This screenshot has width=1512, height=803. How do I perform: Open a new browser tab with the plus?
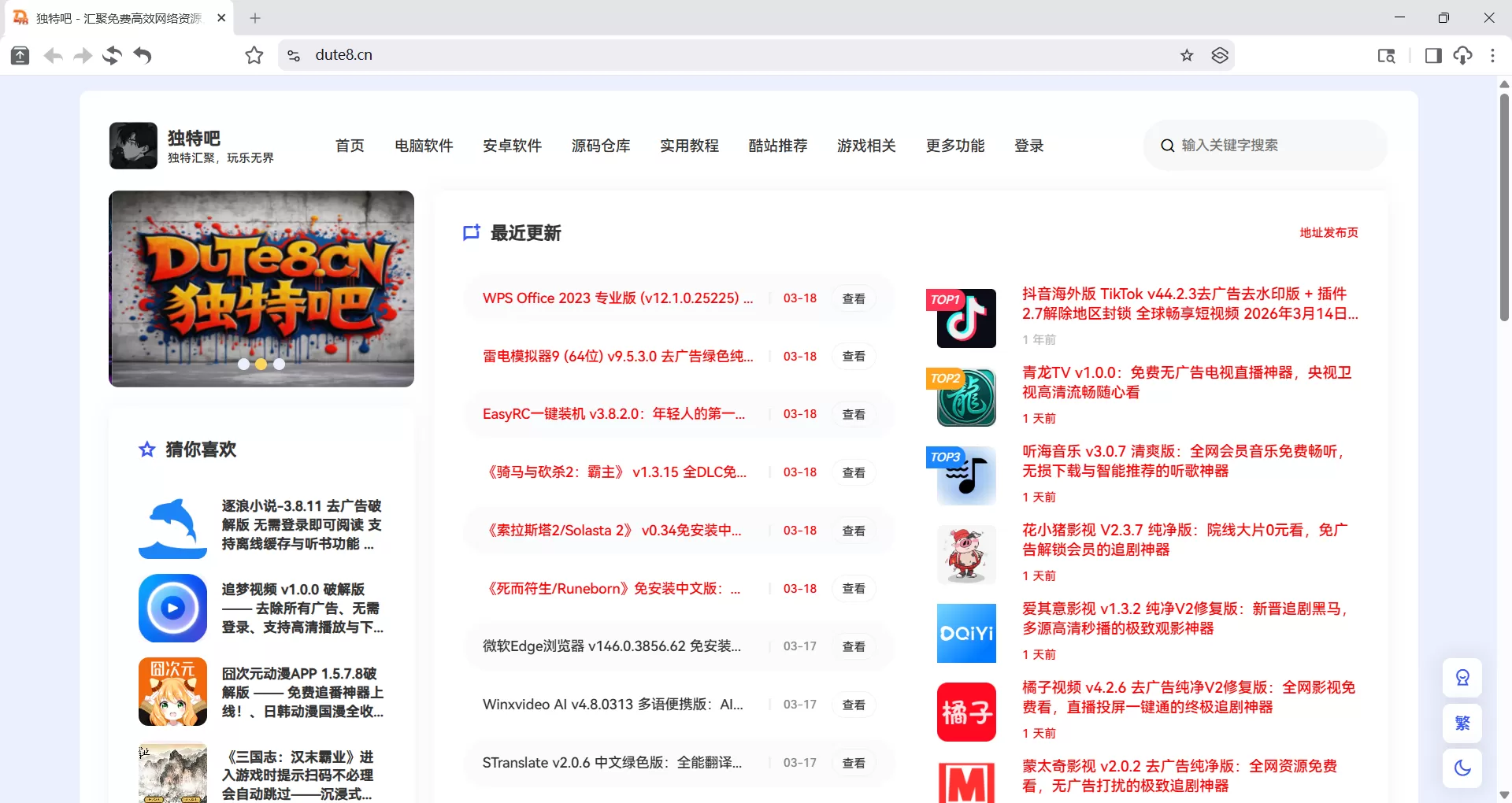coord(254,17)
